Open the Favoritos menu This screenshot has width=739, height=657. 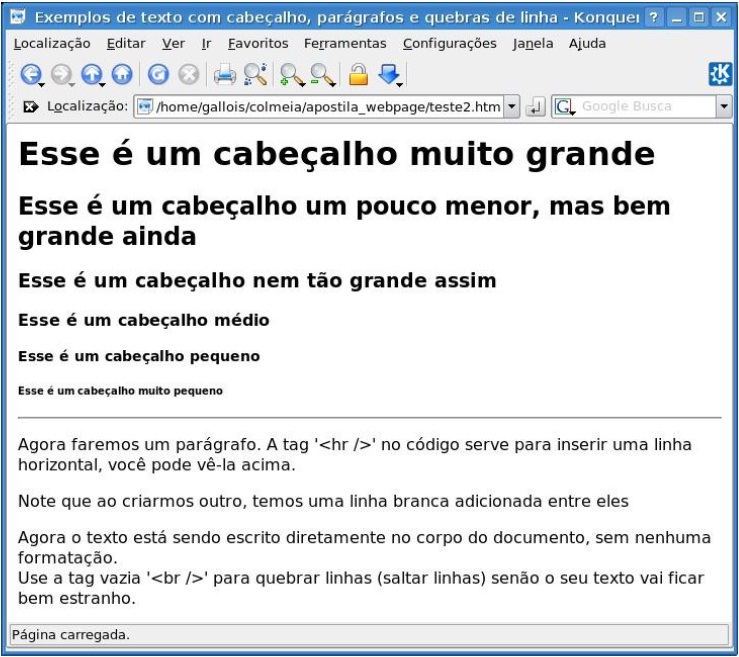[258, 44]
